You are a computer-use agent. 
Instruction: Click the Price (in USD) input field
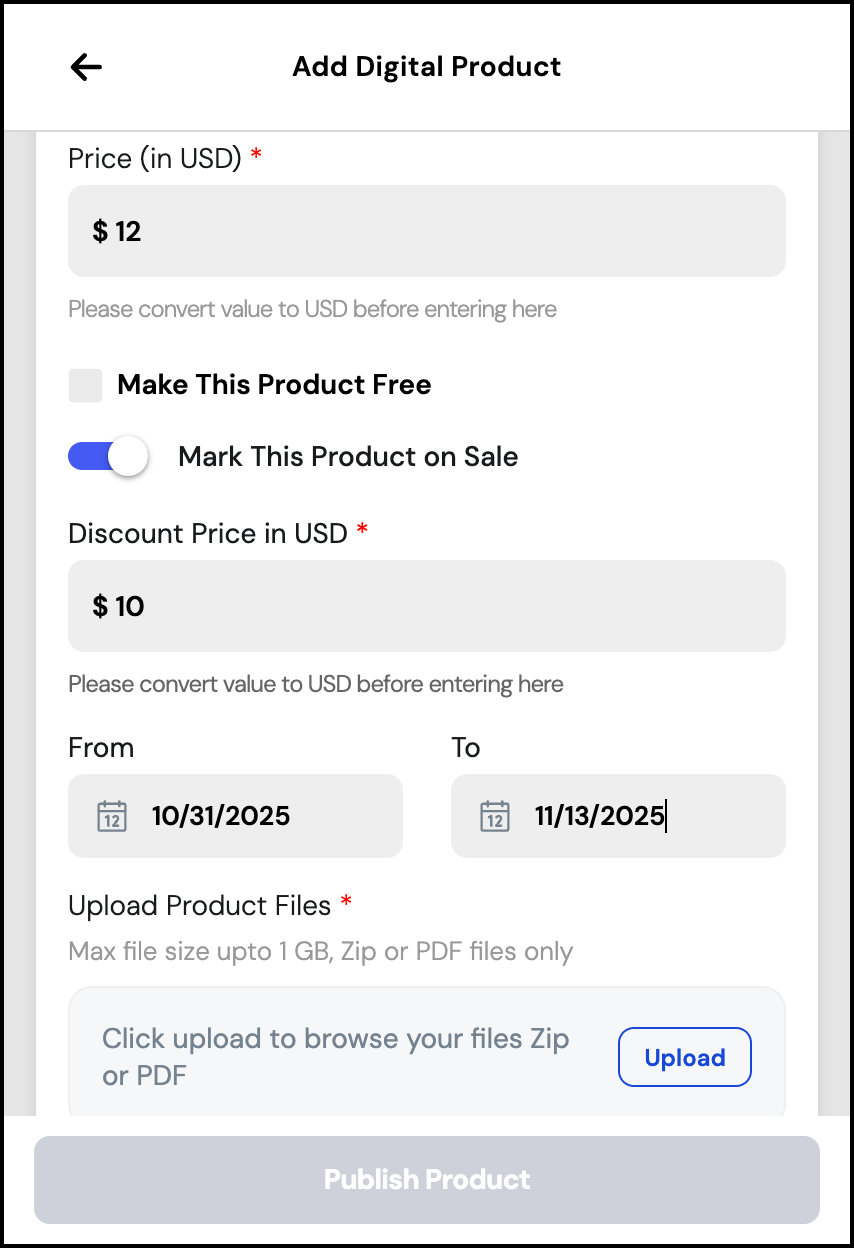[x=426, y=231]
